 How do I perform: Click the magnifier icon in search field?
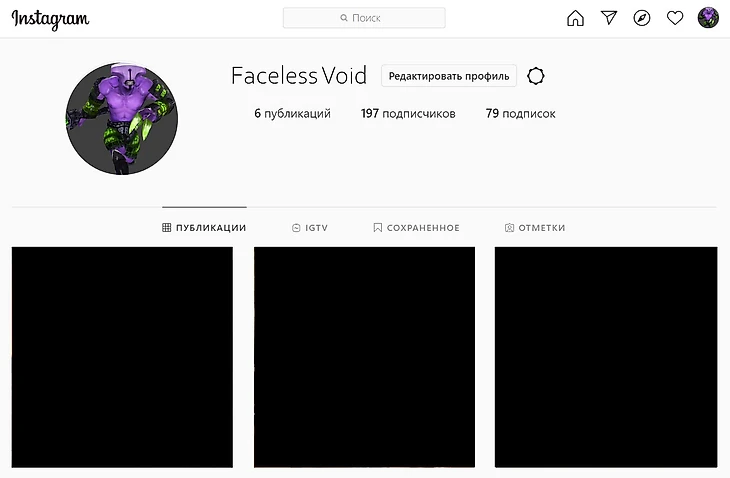[x=344, y=18]
